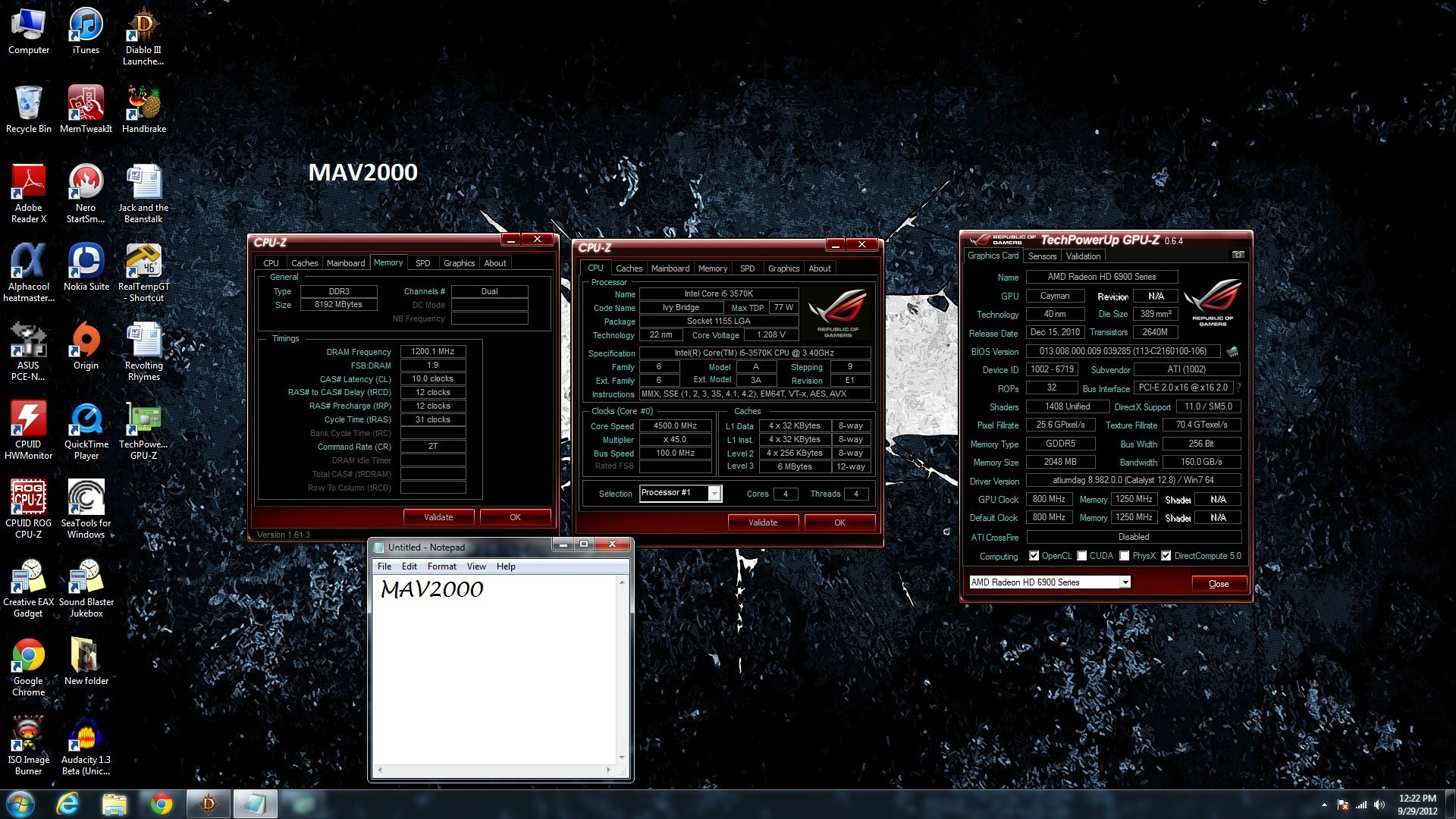Click the Close button in GPU-Z
Viewport: 1456px width, 819px height.
1219,584
